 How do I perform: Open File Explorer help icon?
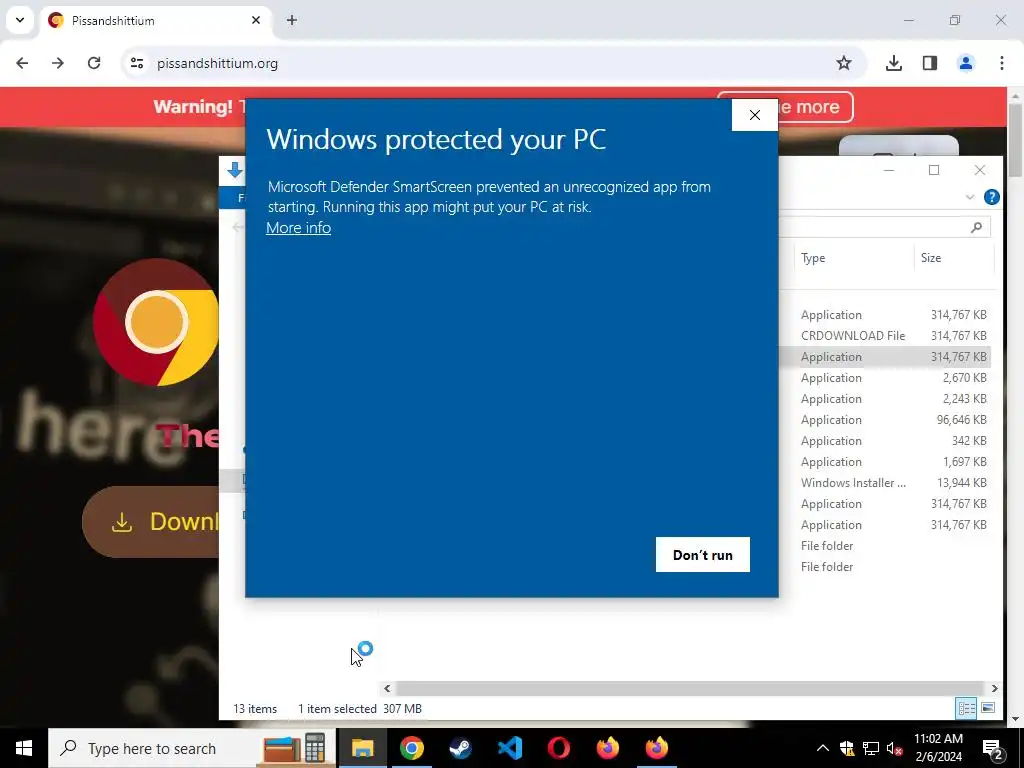point(991,197)
